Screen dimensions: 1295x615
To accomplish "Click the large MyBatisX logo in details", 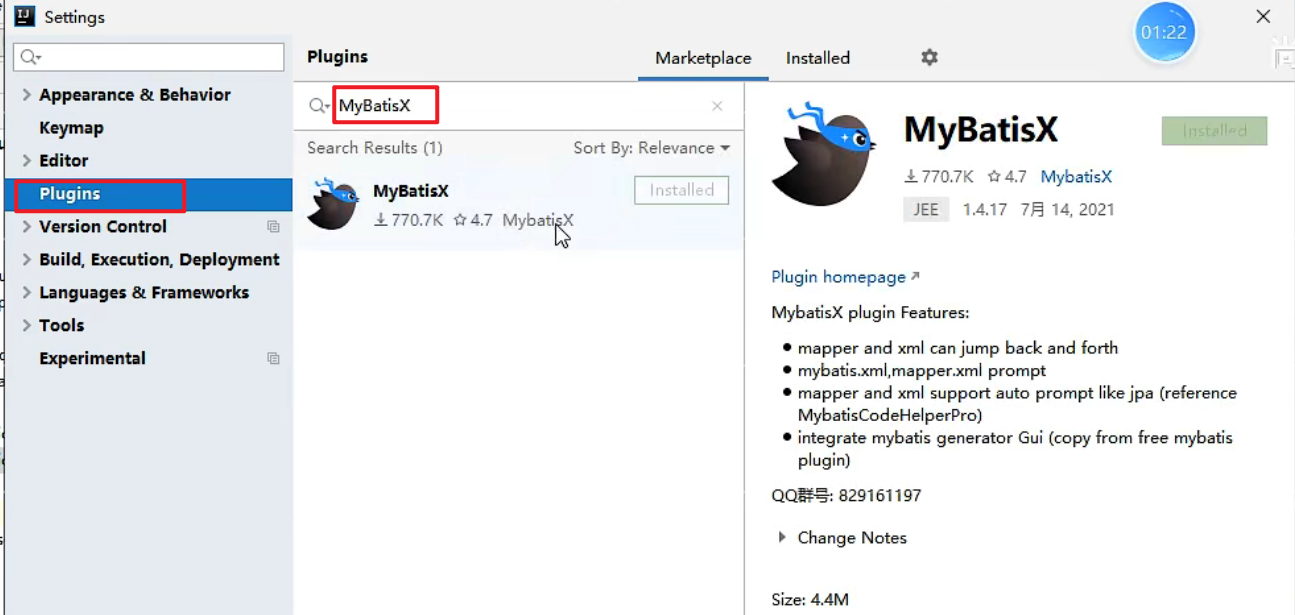I will click(x=823, y=155).
